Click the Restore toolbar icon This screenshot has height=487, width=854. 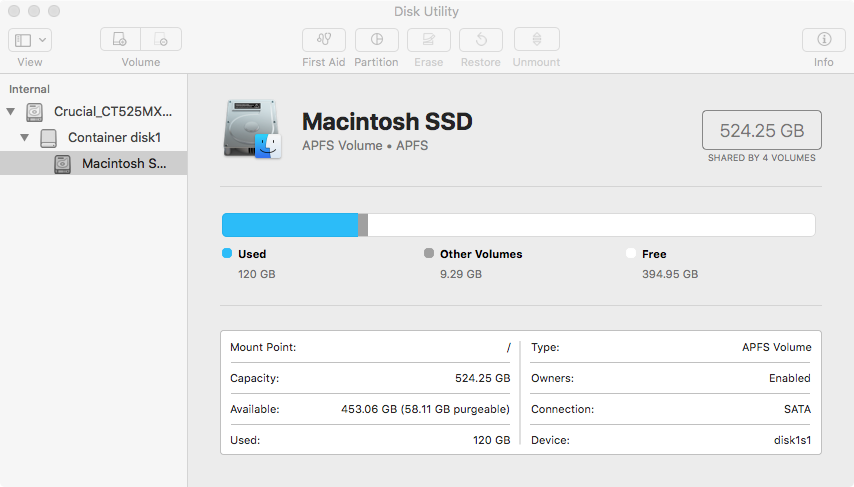click(481, 39)
